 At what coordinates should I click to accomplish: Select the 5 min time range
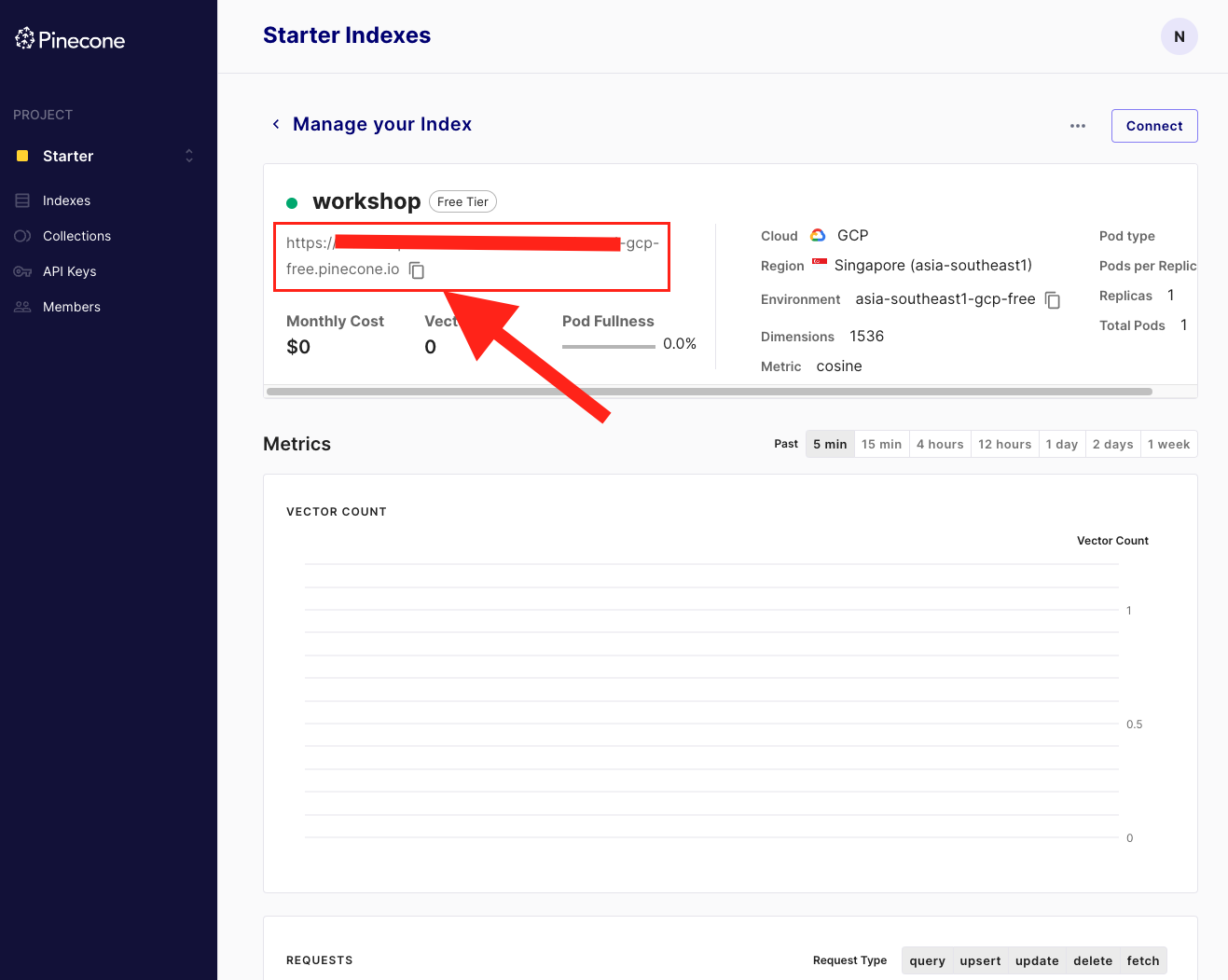(830, 444)
